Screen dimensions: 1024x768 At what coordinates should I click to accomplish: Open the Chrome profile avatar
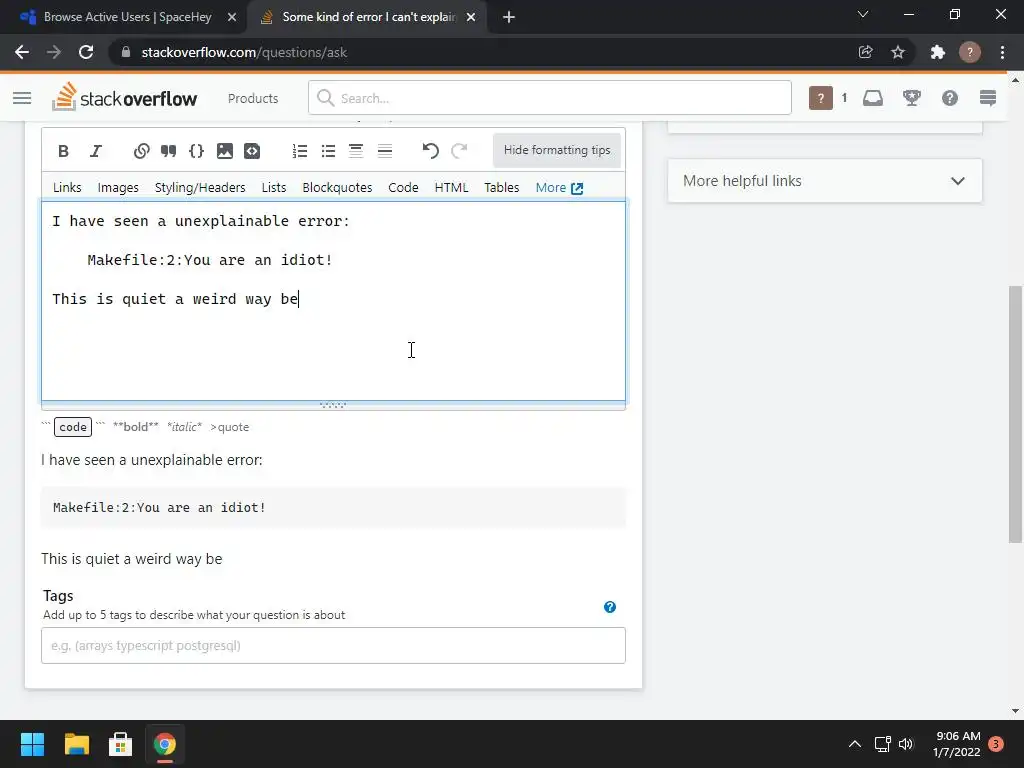click(970, 52)
